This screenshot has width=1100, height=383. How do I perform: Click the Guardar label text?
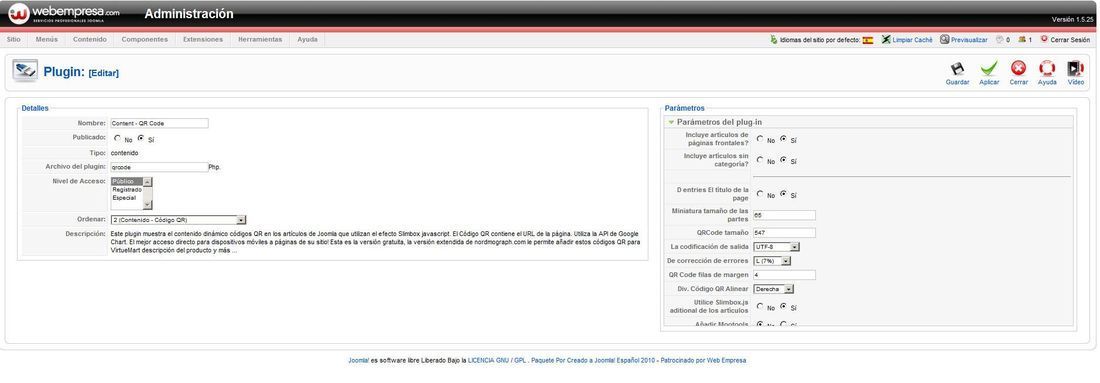pyautogui.click(x=958, y=82)
